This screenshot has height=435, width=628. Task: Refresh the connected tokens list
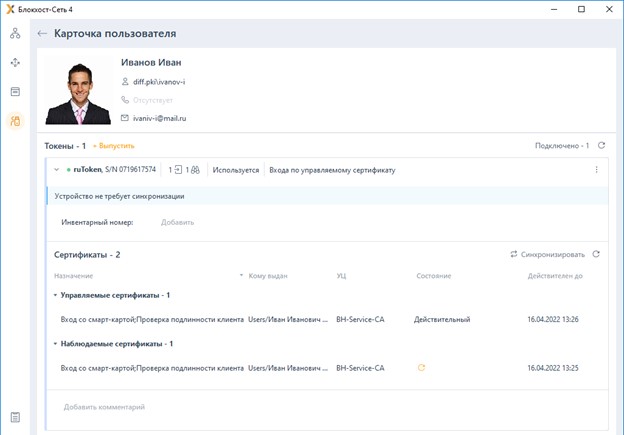pyautogui.click(x=601, y=146)
